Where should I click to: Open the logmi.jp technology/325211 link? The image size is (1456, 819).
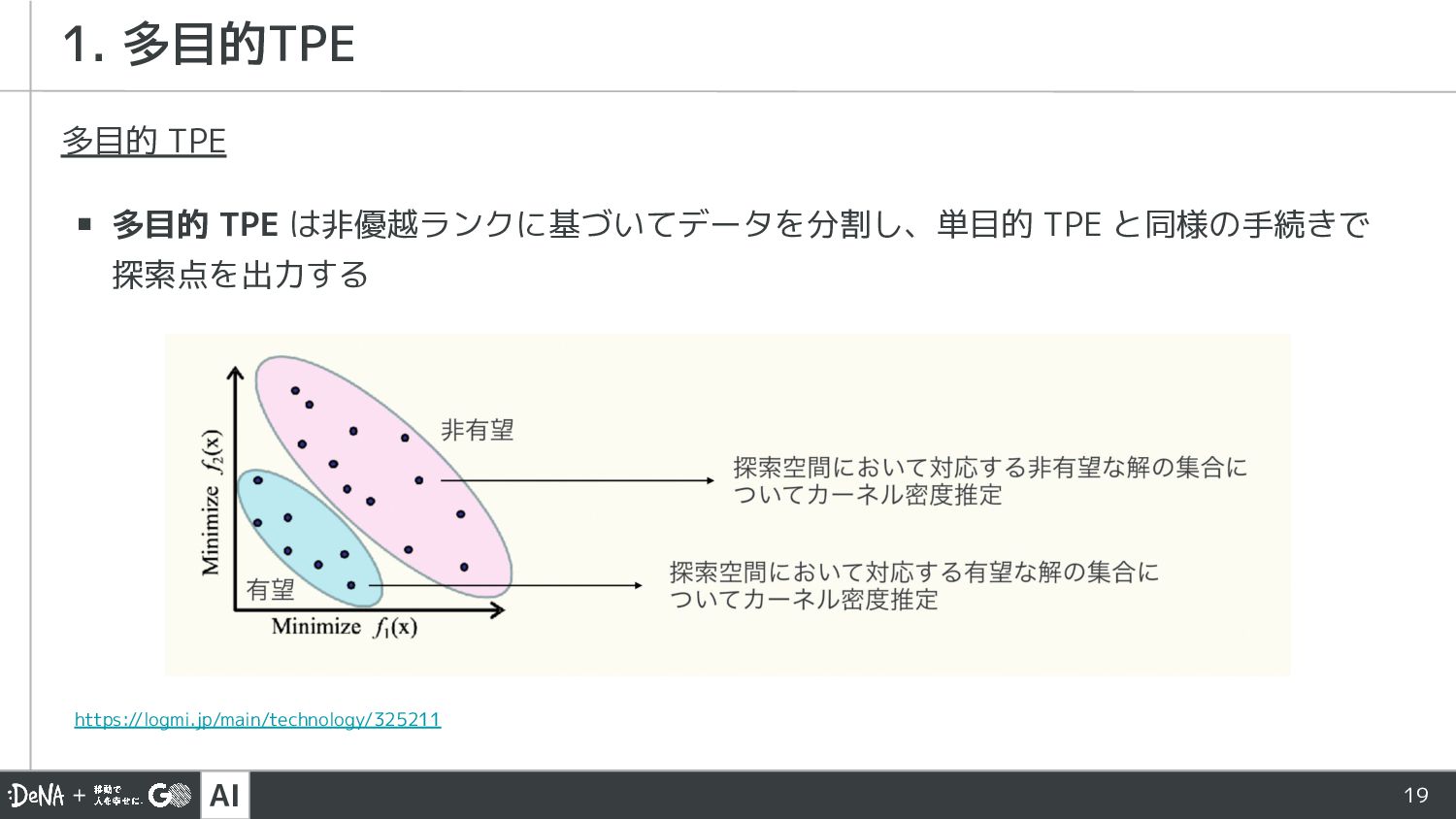click(x=257, y=719)
